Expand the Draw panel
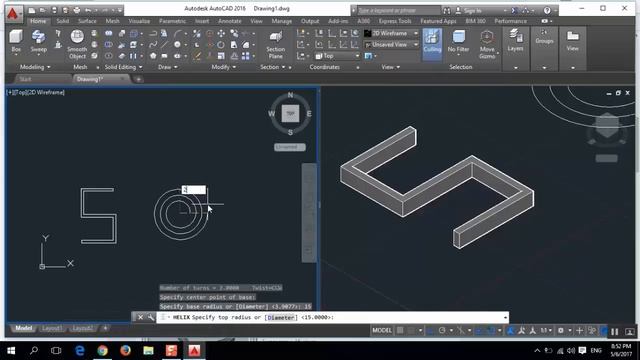640x360 pixels. pyautogui.click(x=168, y=67)
